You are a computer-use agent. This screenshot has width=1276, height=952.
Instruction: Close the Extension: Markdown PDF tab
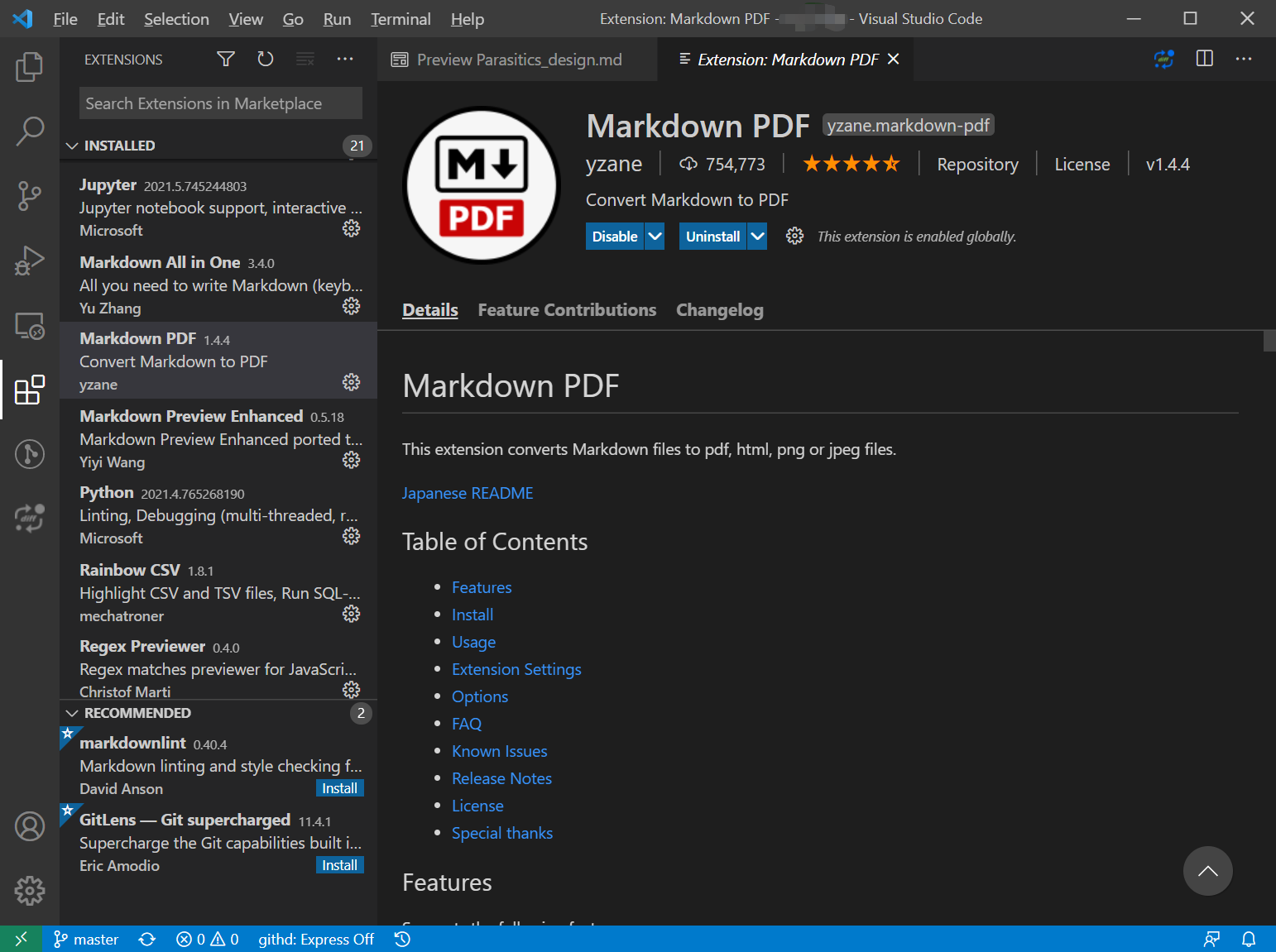pos(894,59)
